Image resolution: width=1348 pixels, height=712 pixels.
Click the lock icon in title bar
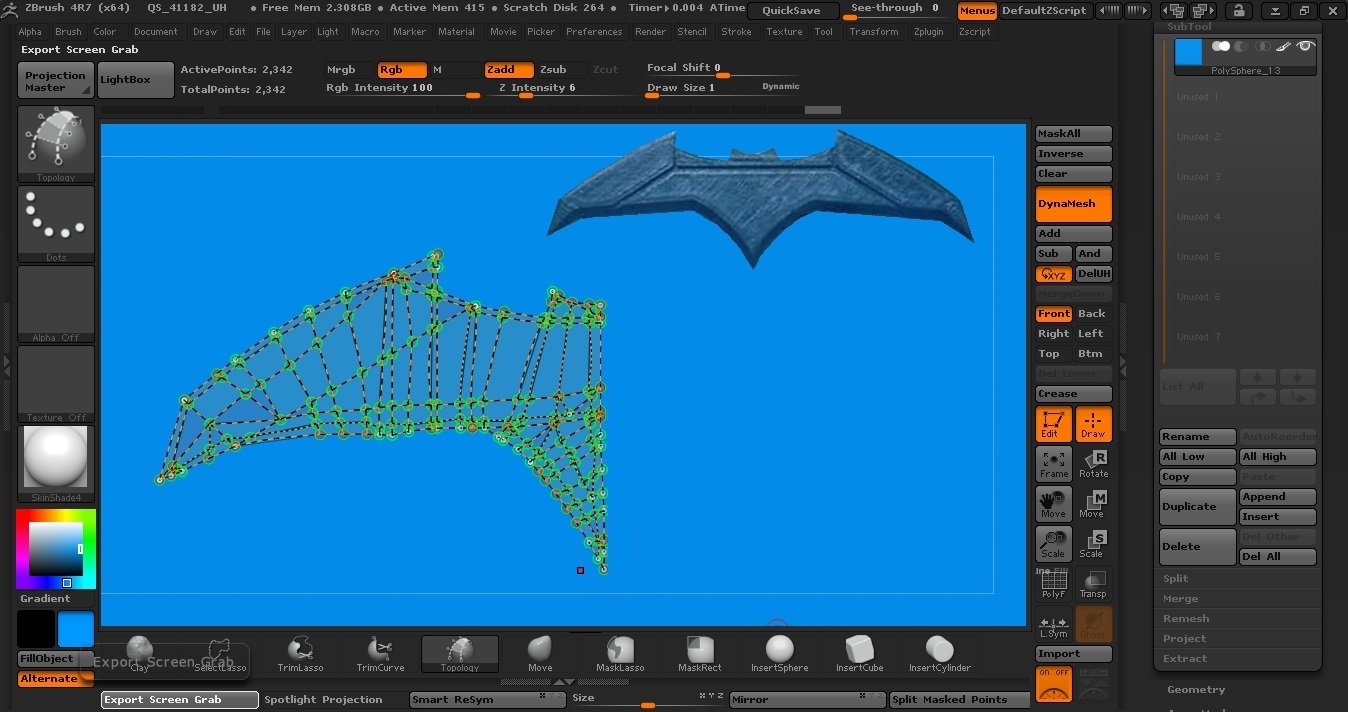[1238, 11]
